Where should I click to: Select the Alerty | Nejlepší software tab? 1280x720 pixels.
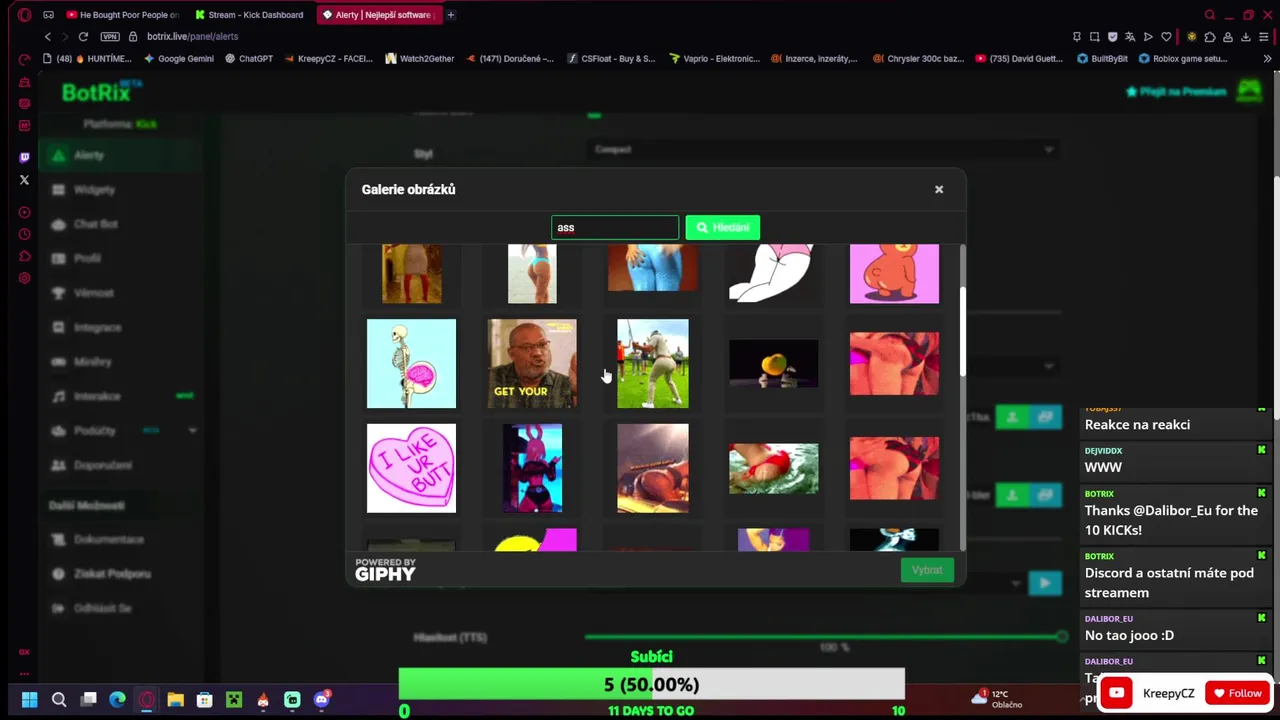coord(378,15)
